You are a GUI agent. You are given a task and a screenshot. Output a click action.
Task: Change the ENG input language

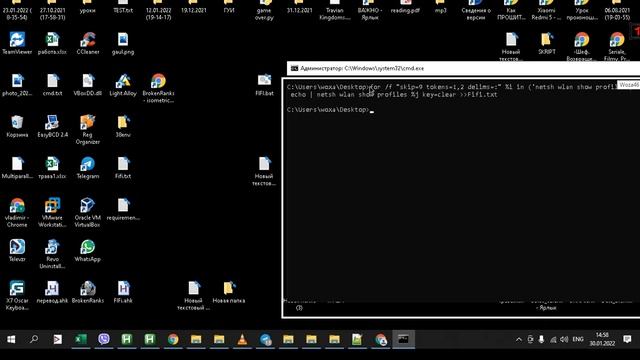pyautogui.click(x=578, y=339)
